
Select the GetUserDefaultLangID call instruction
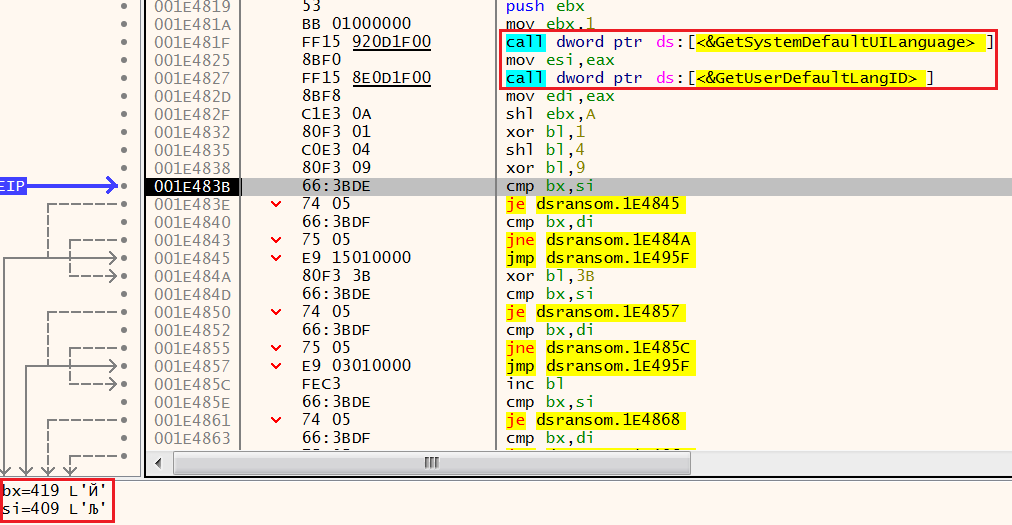pos(718,78)
